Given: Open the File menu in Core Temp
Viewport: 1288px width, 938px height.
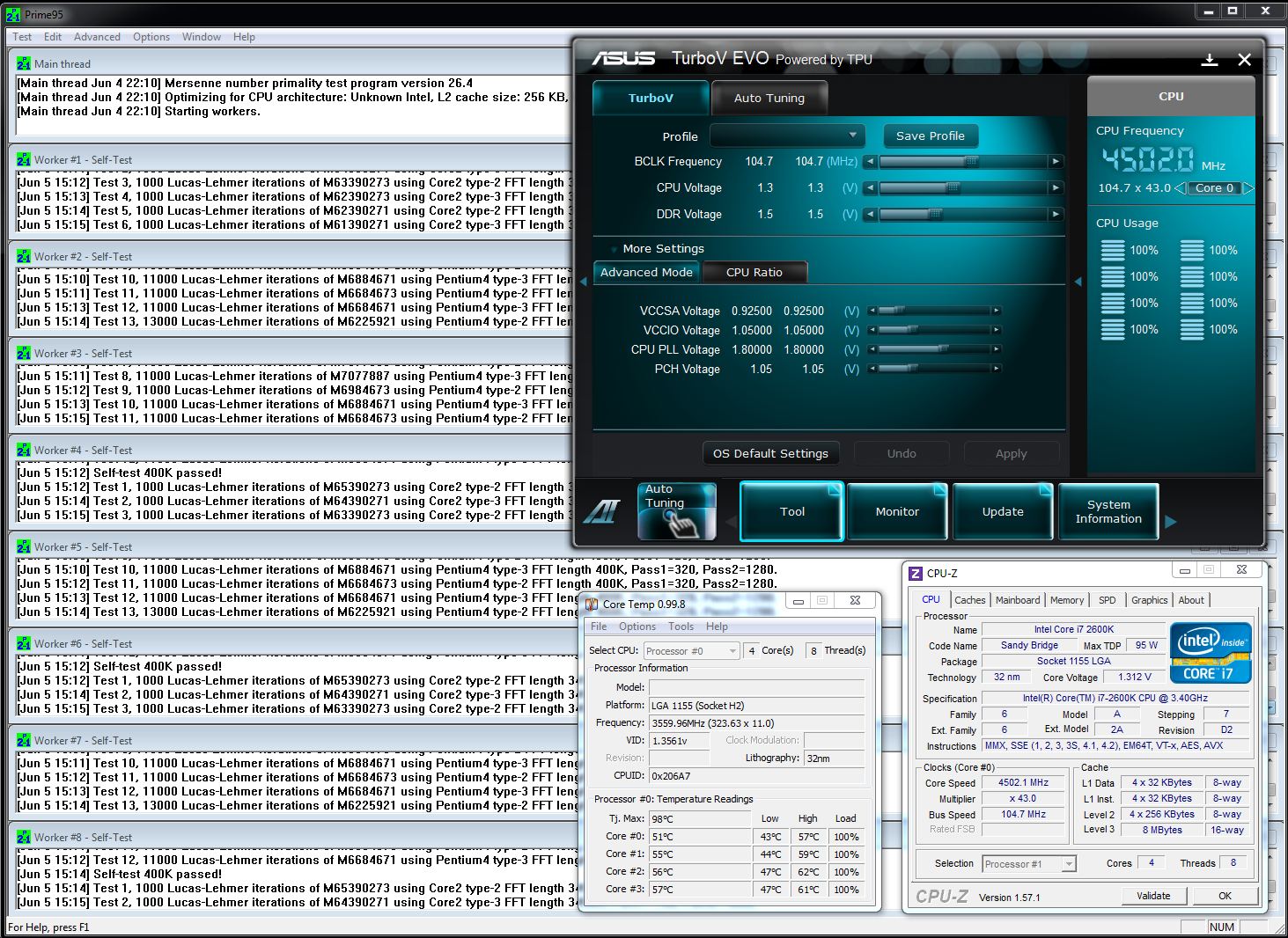Looking at the screenshot, I should coord(599,627).
